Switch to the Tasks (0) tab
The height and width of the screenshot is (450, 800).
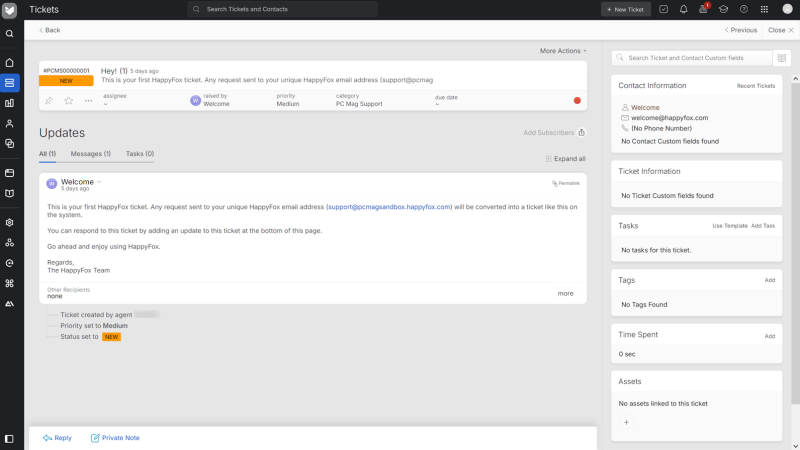tap(139, 154)
